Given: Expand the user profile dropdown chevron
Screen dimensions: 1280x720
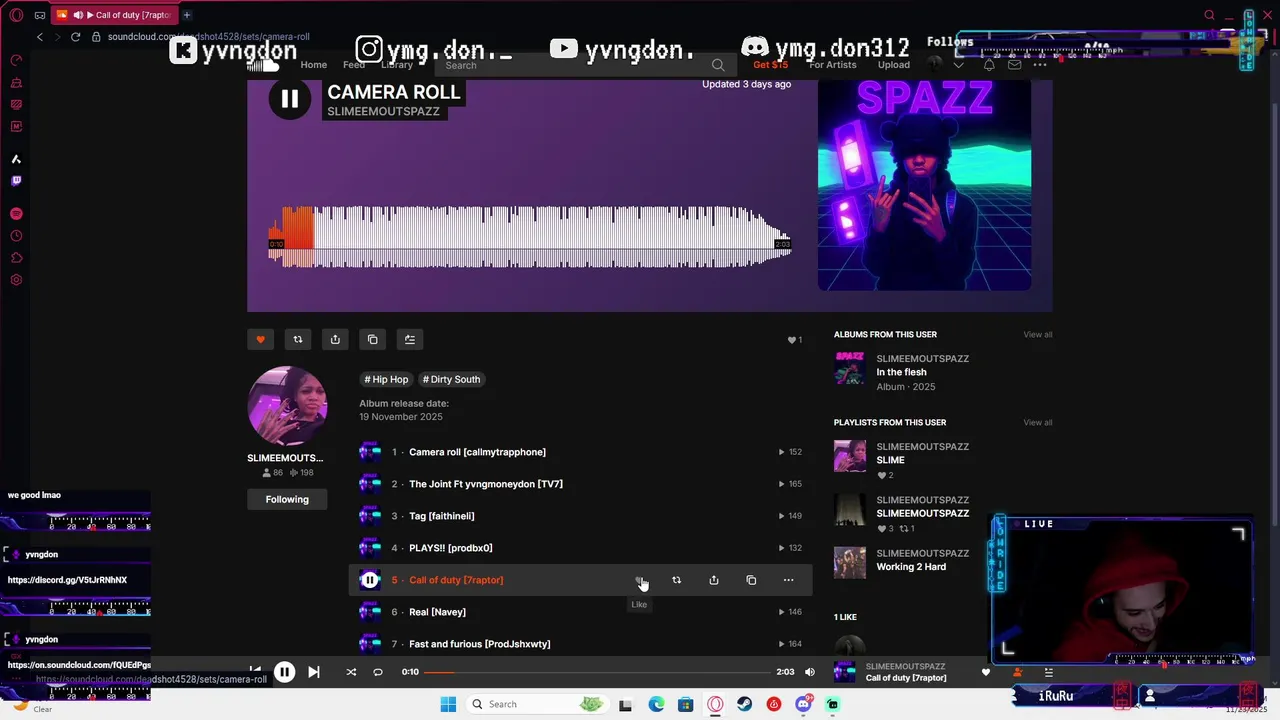Looking at the screenshot, I should [958, 65].
